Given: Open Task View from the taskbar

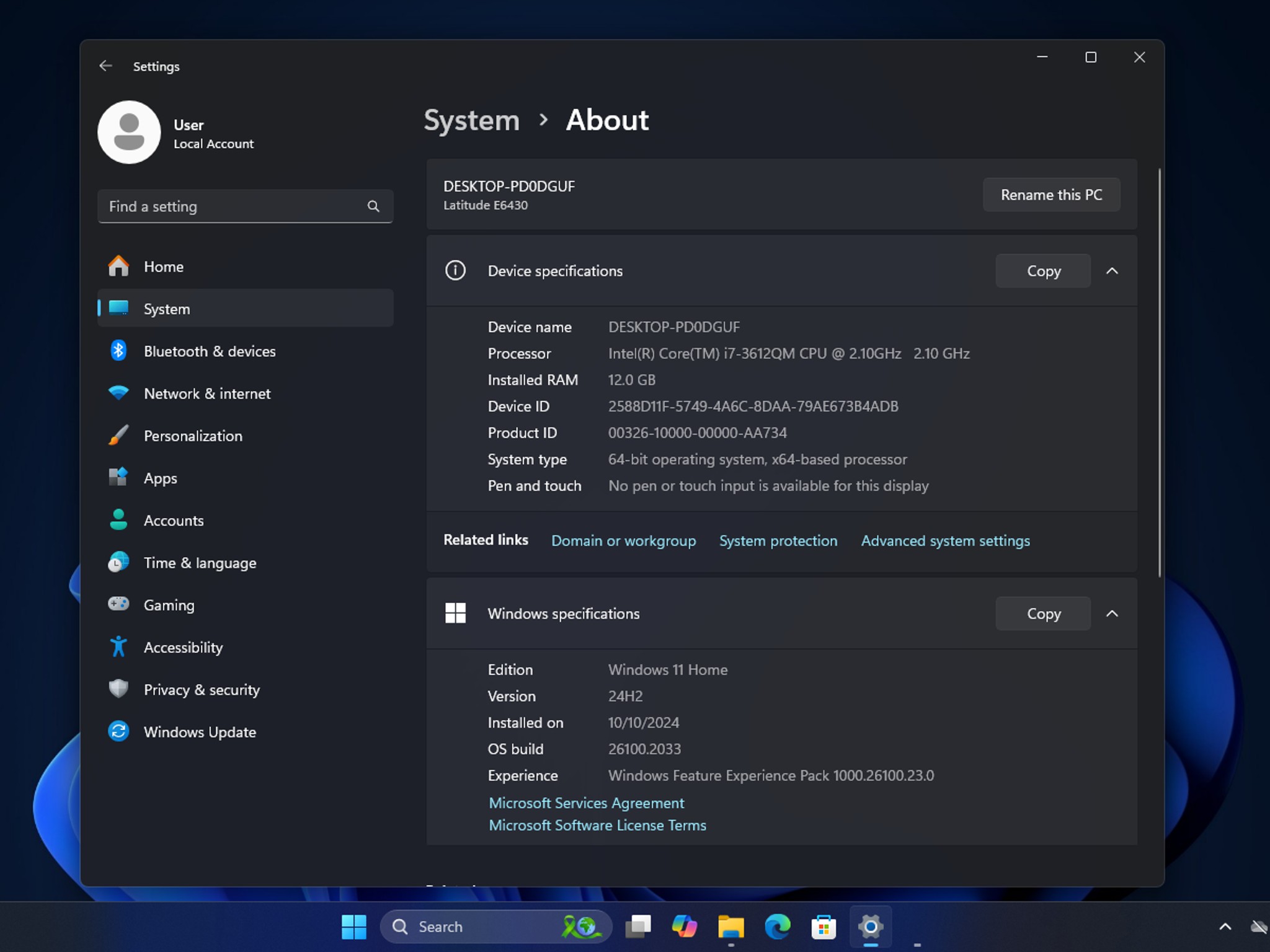Looking at the screenshot, I should pyautogui.click(x=638, y=927).
